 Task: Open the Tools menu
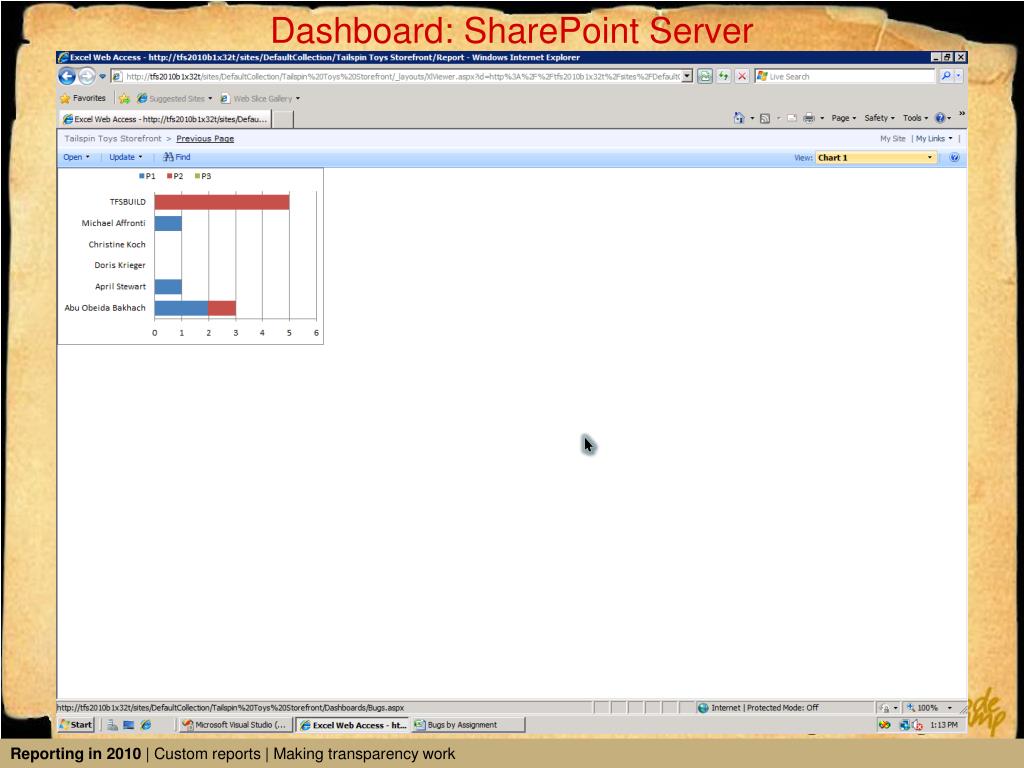pyautogui.click(x=915, y=118)
